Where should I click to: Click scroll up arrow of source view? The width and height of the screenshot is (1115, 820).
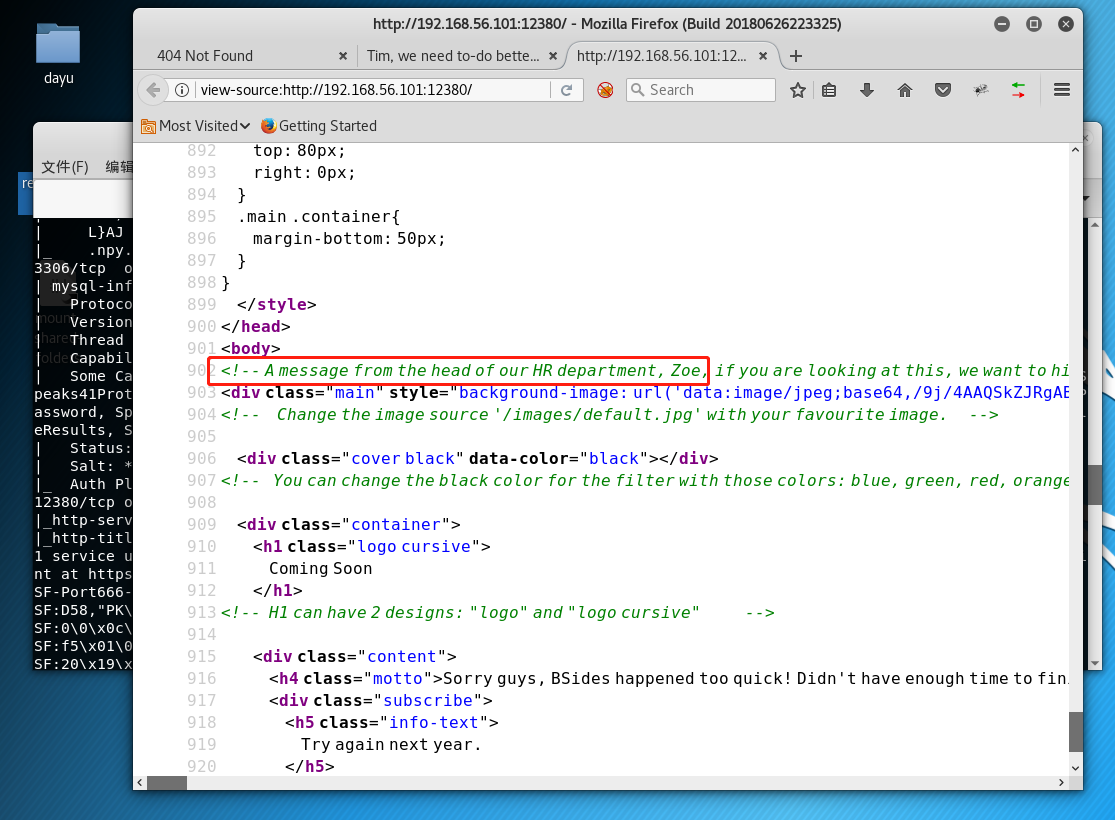tap(1075, 151)
